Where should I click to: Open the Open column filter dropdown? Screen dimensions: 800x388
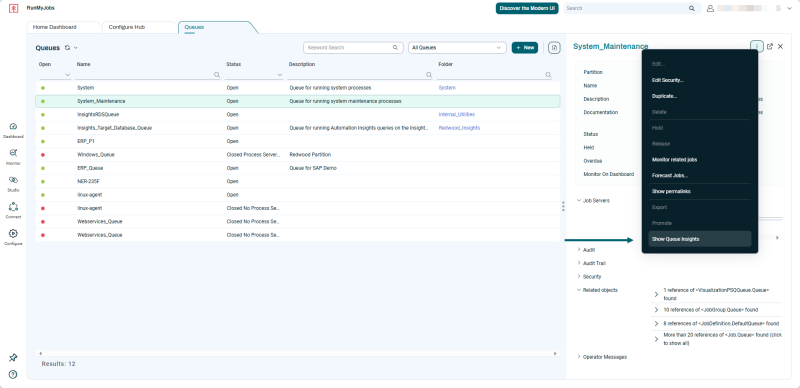click(x=68, y=75)
